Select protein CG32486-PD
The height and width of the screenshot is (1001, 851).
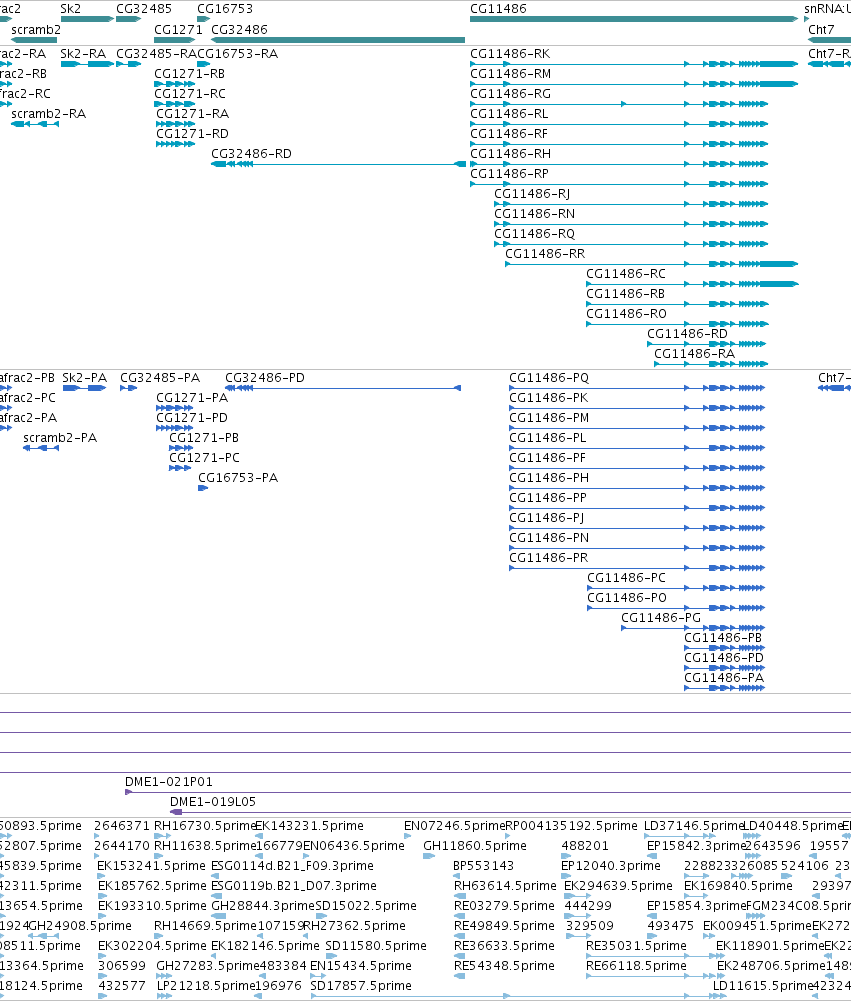click(x=264, y=378)
